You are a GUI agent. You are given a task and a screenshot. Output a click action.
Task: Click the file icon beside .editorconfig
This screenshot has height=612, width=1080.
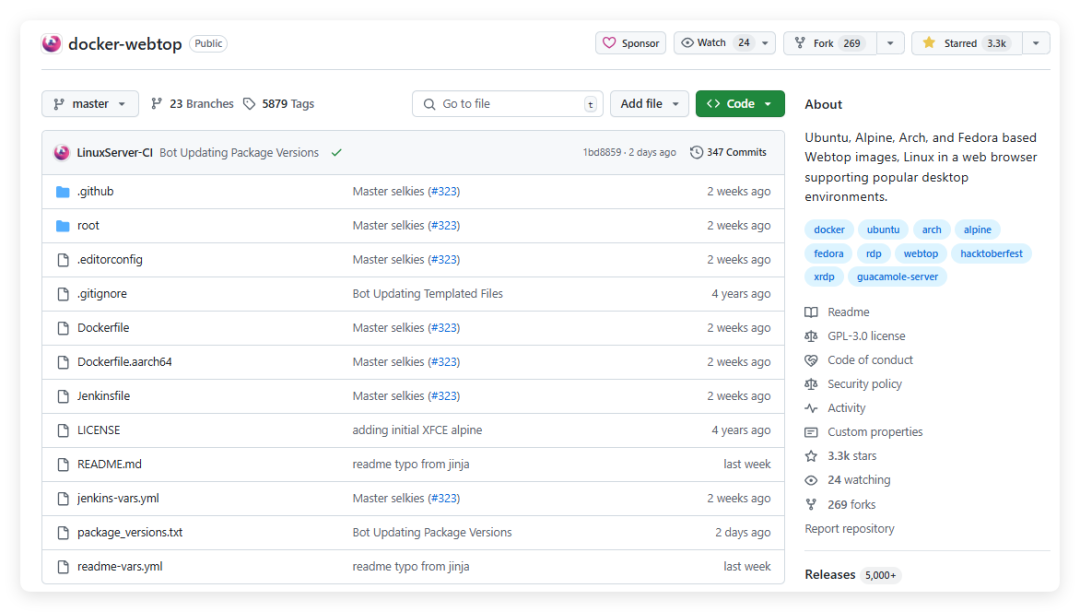coord(63,260)
